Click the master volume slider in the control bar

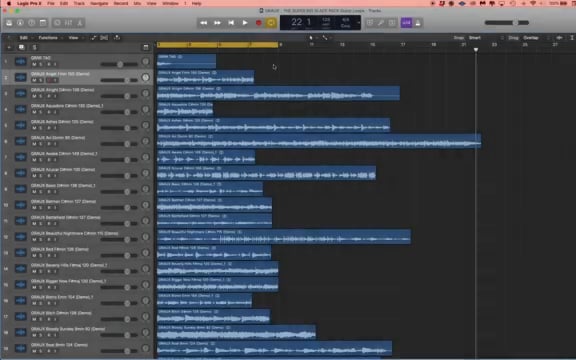pos(507,23)
